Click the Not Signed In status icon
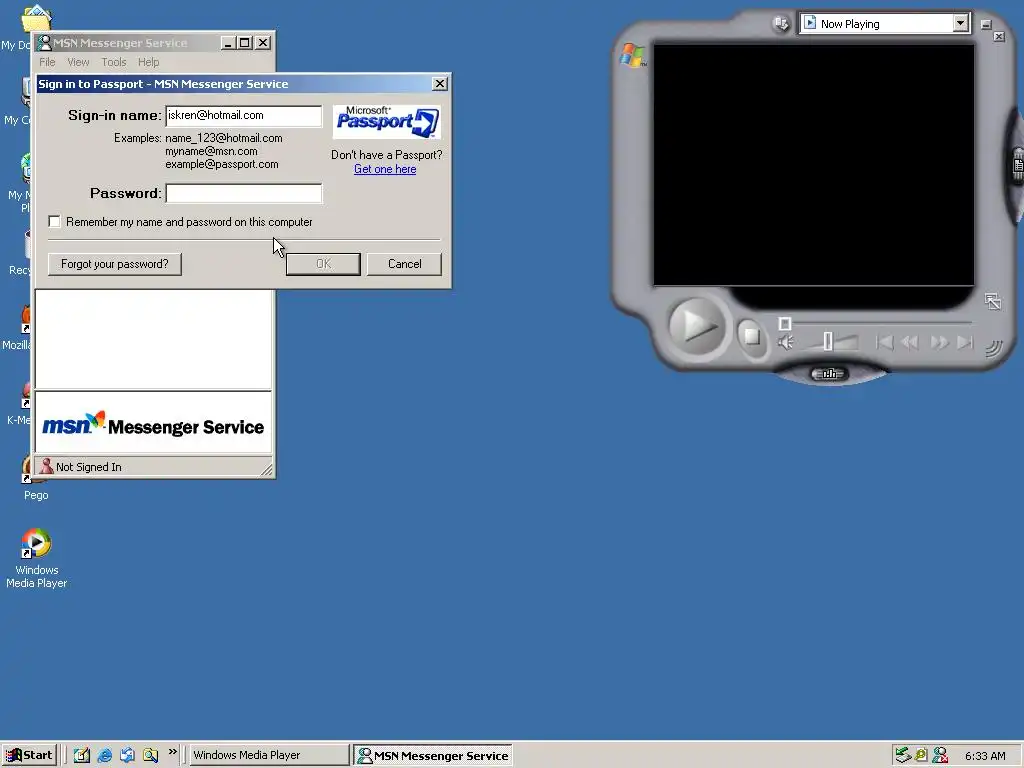 point(46,466)
